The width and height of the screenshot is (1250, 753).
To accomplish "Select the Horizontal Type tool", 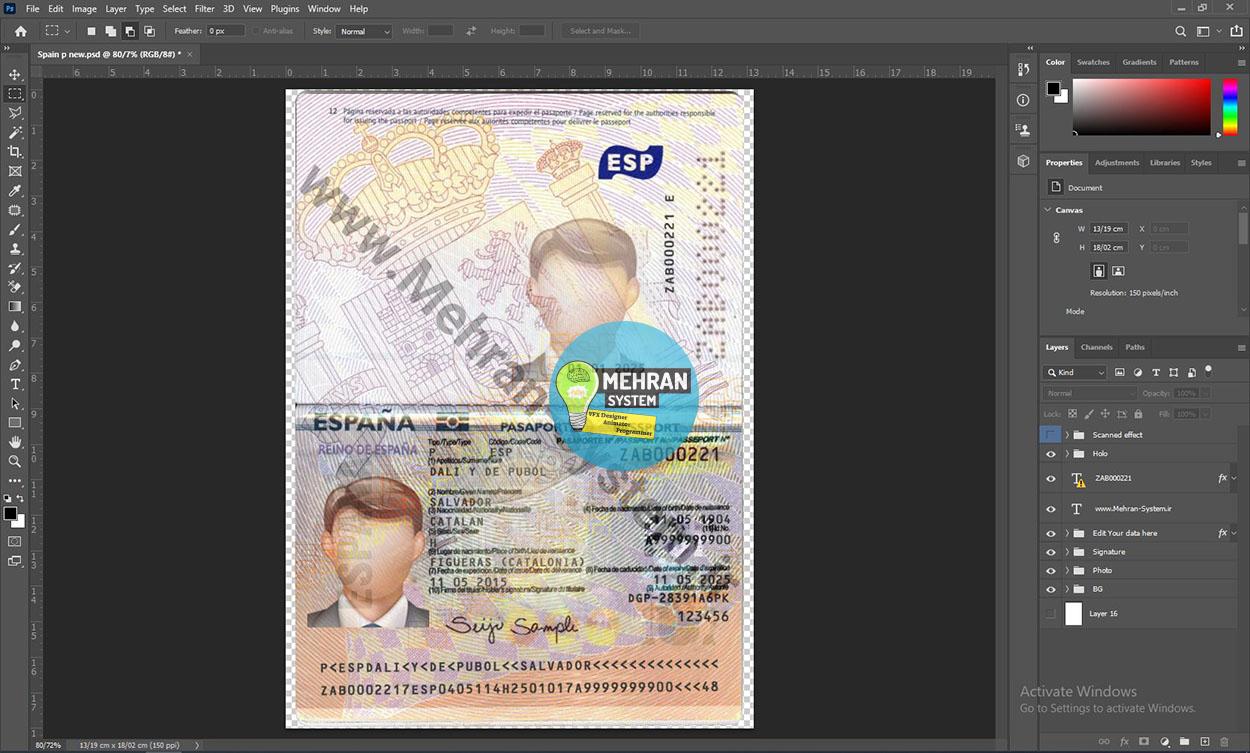I will click(x=15, y=384).
